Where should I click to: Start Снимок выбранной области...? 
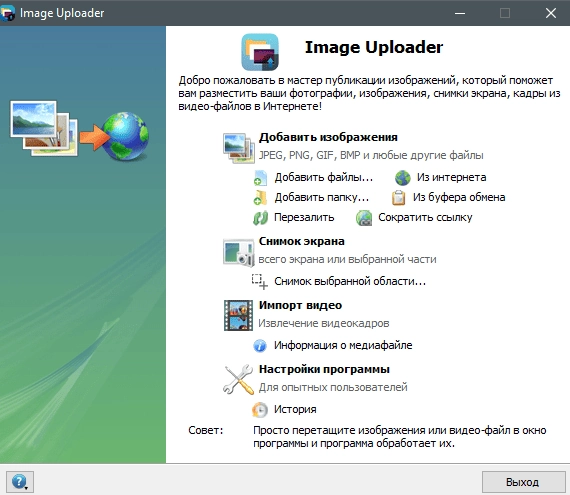(x=350, y=281)
